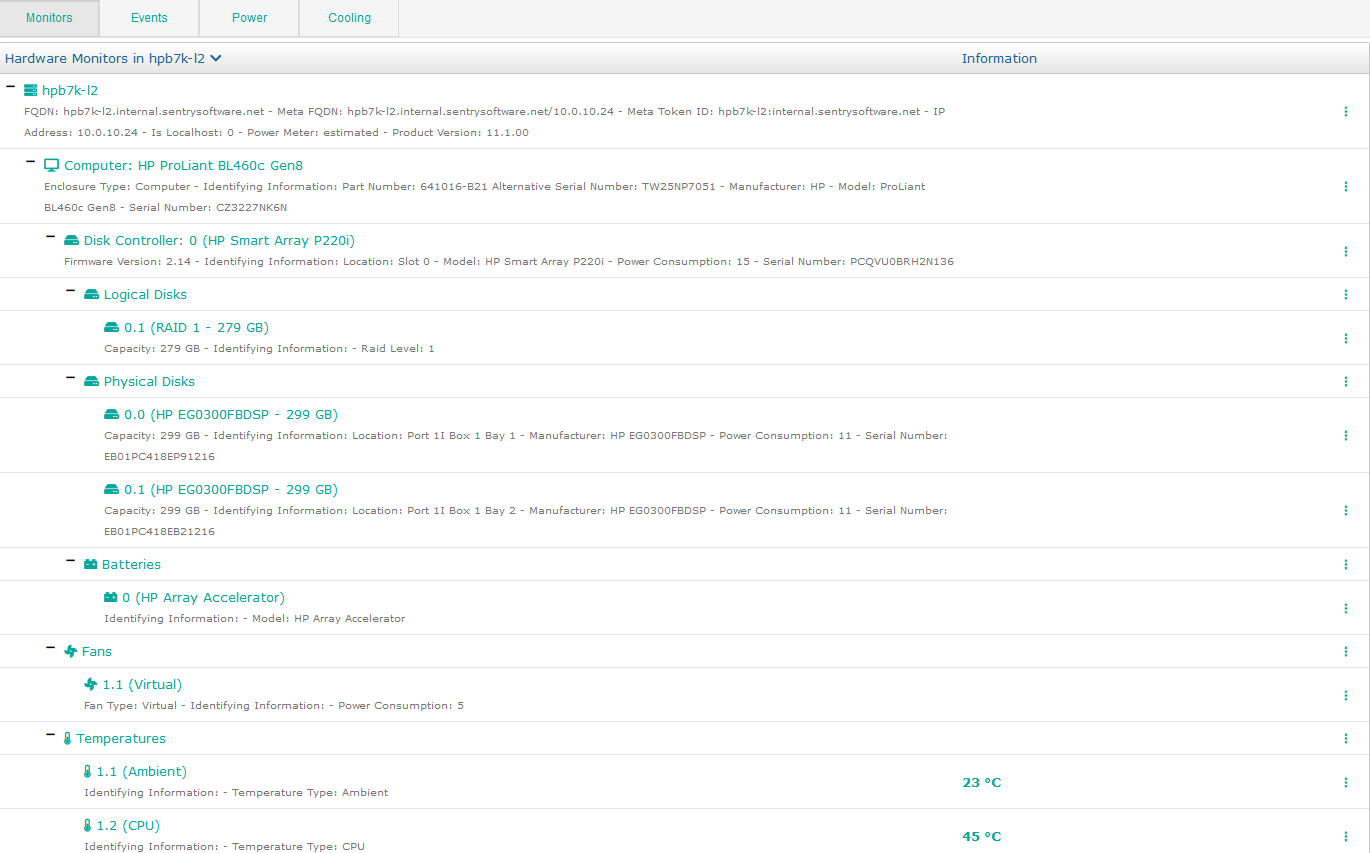Click the server icon next to hpb7k-l2

(30, 90)
